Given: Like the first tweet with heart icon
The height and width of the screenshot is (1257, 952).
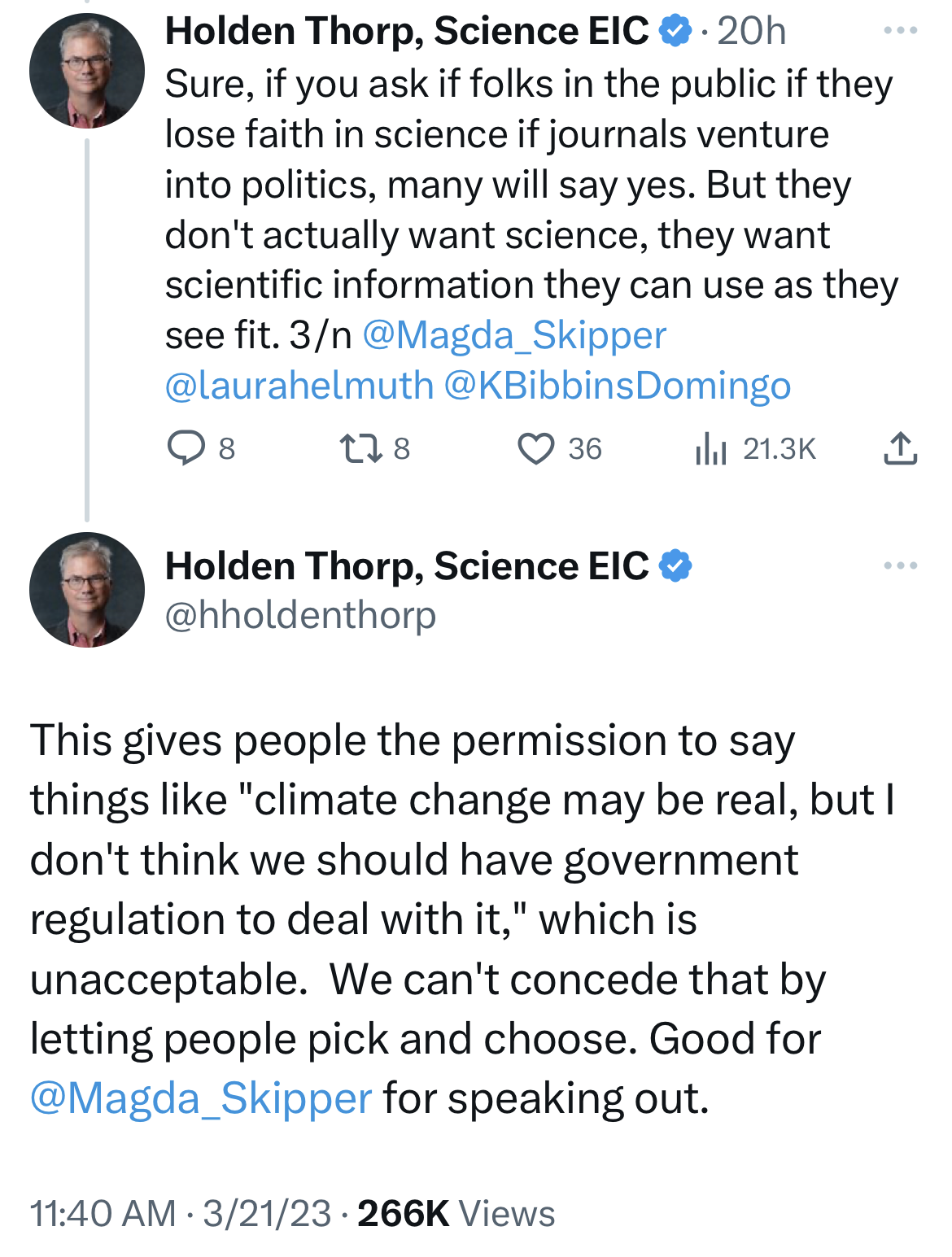Looking at the screenshot, I should pyautogui.click(x=536, y=448).
